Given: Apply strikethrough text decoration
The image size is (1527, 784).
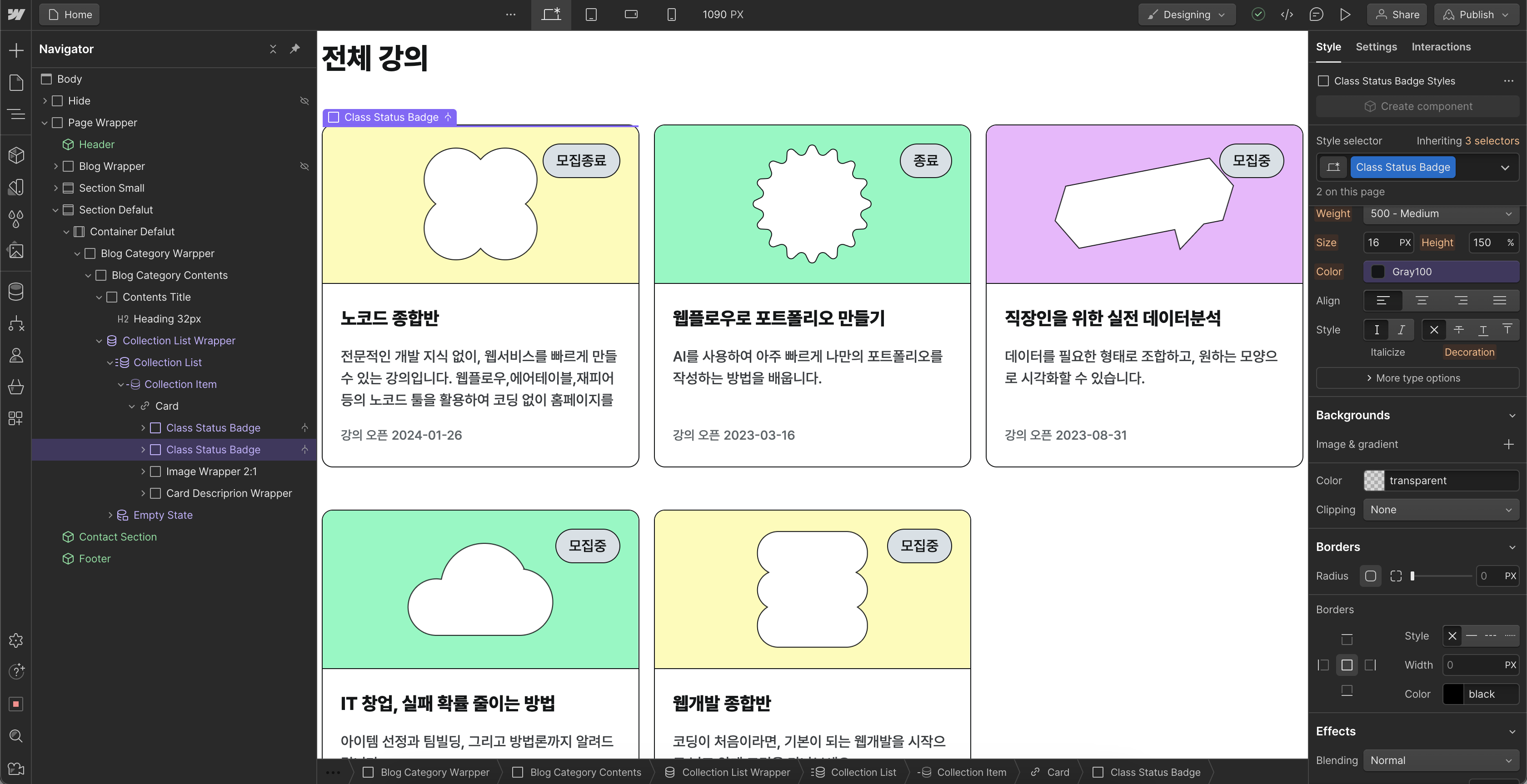Looking at the screenshot, I should [x=1458, y=329].
